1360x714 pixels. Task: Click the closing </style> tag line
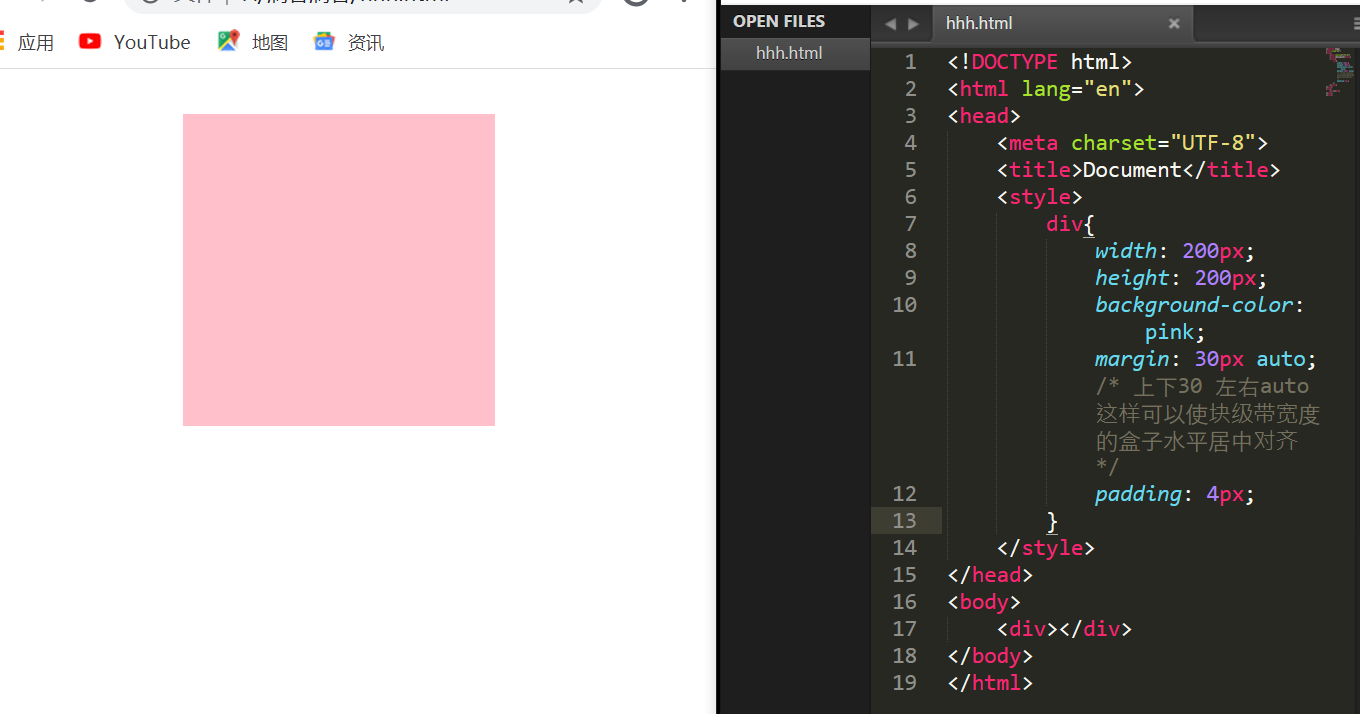[1045, 548]
